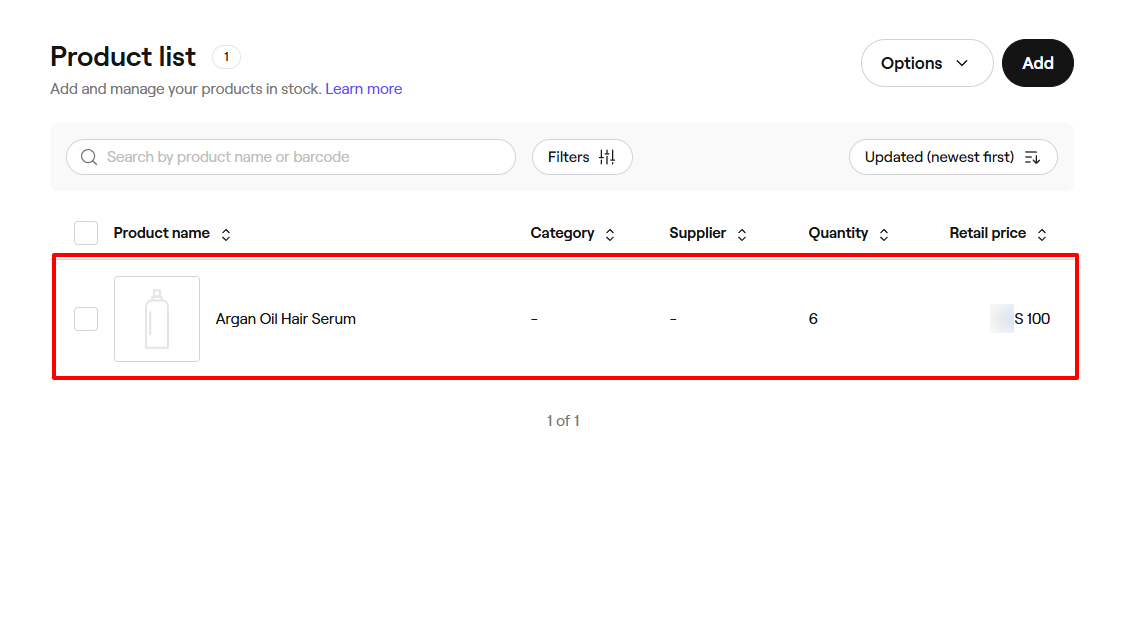This screenshot has height=630, width=1135.
Task: Click the sort arrows icon in Updated dropdown
Action: point(1033,157)
